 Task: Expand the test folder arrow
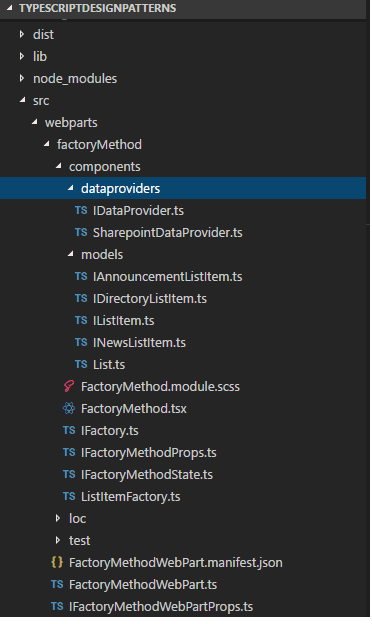click(x=58, y=540)
